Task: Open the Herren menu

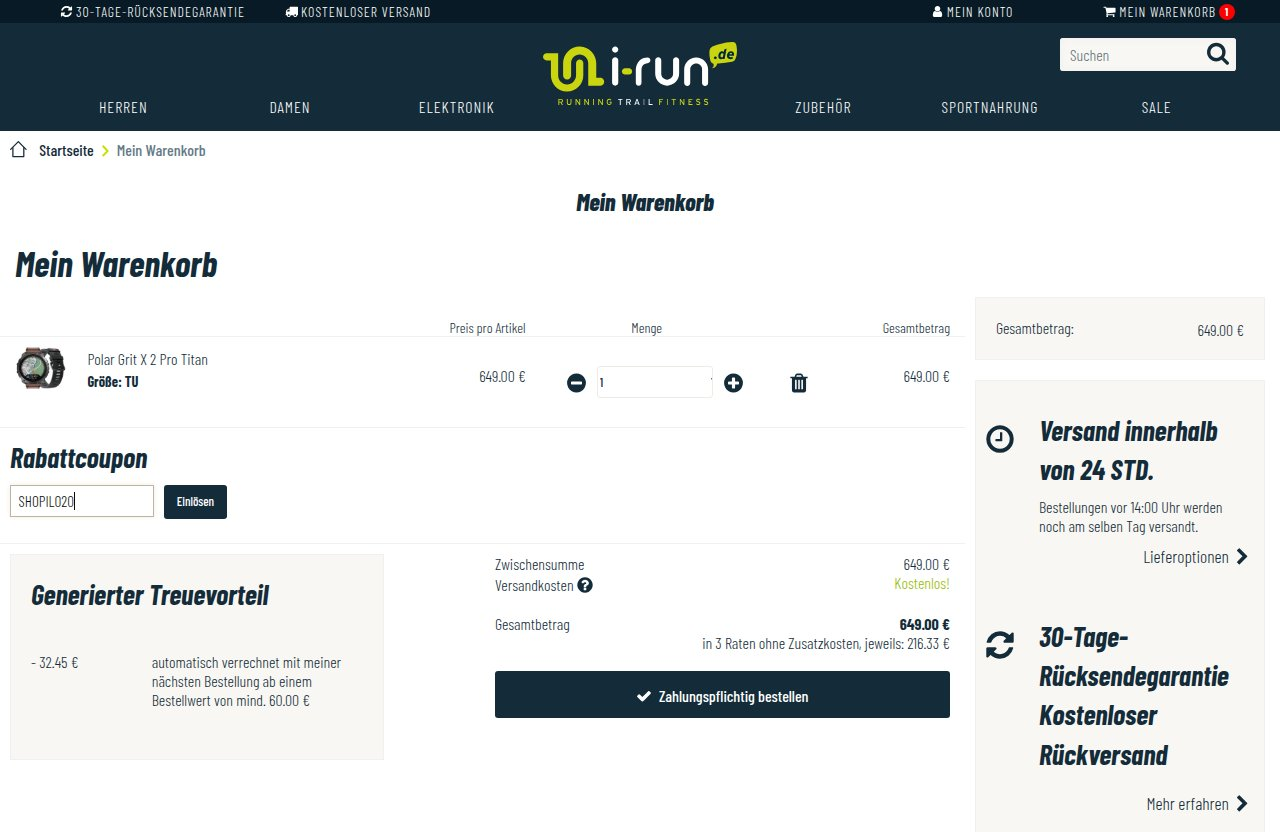Action: coord(123,108)
